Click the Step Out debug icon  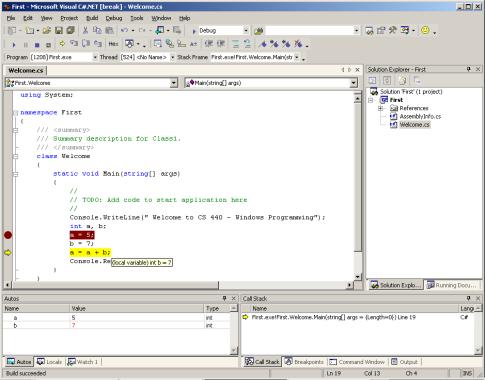pyautogui.click(x=97, y=44)
